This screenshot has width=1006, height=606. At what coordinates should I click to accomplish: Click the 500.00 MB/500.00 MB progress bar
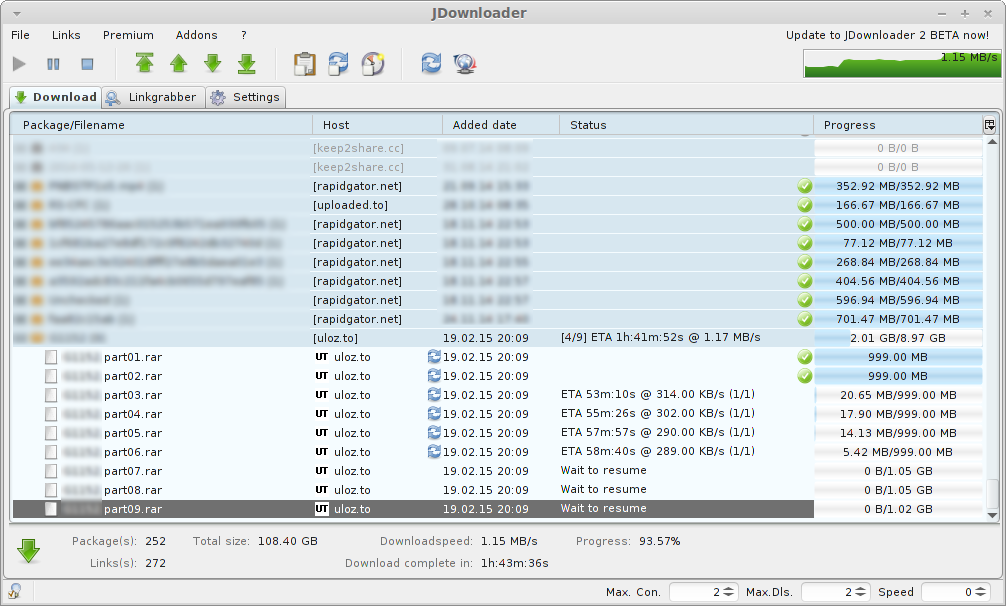898,224
